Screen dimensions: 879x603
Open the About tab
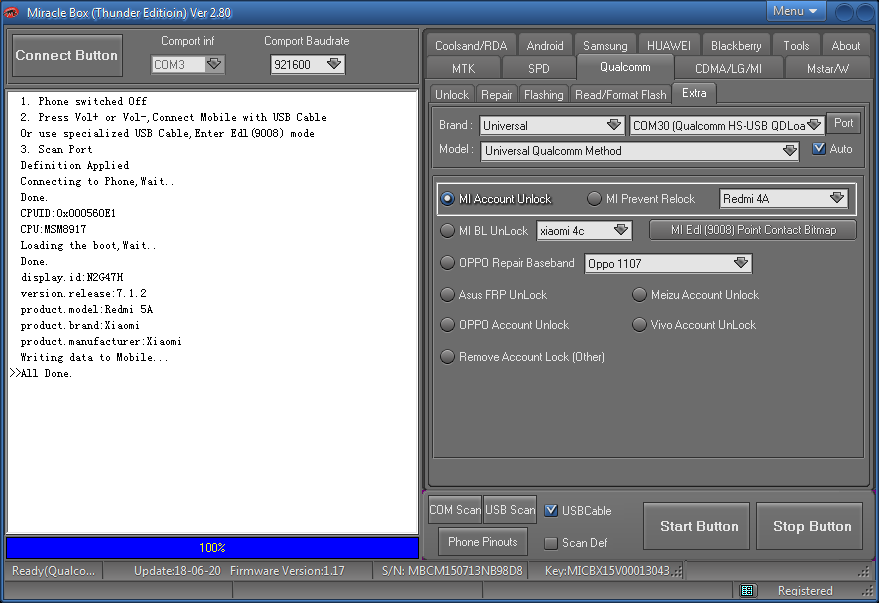click(845, 45)
